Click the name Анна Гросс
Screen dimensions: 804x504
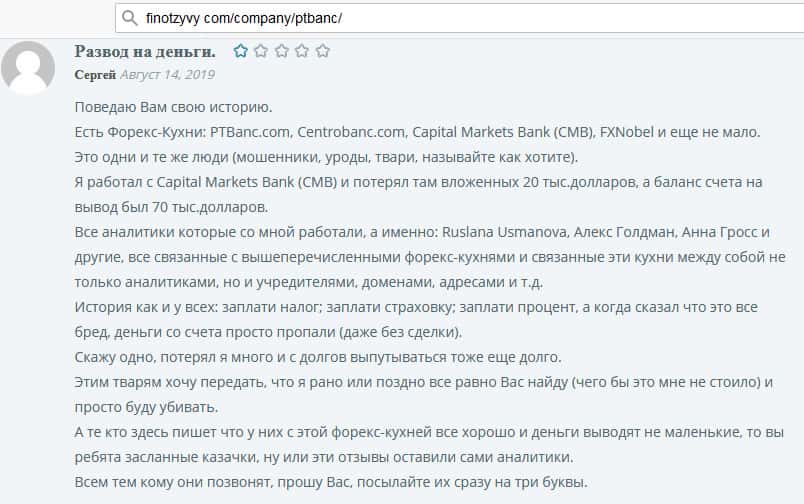coord(719,233)
